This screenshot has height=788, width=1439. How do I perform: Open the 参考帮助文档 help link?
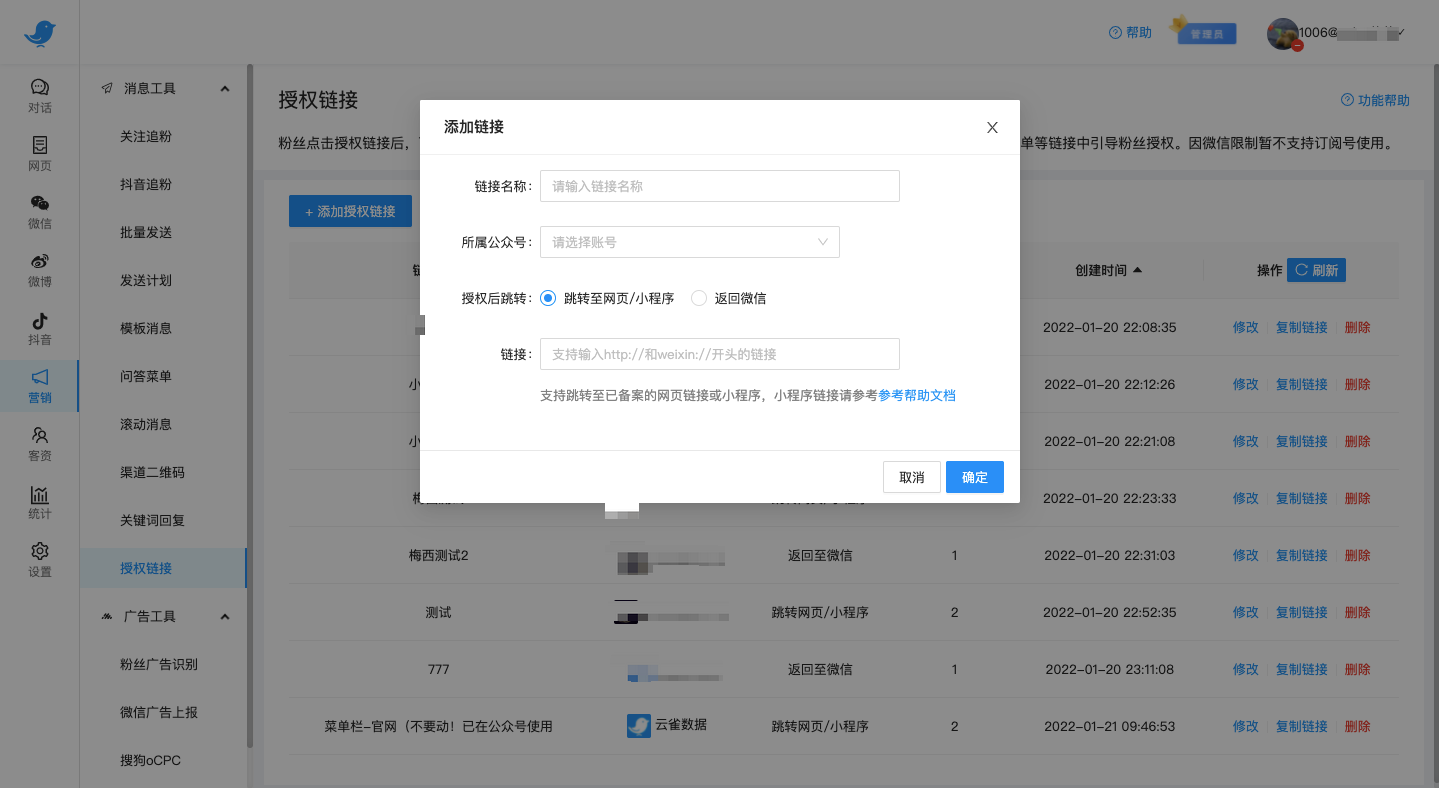(x=917, y=395)
